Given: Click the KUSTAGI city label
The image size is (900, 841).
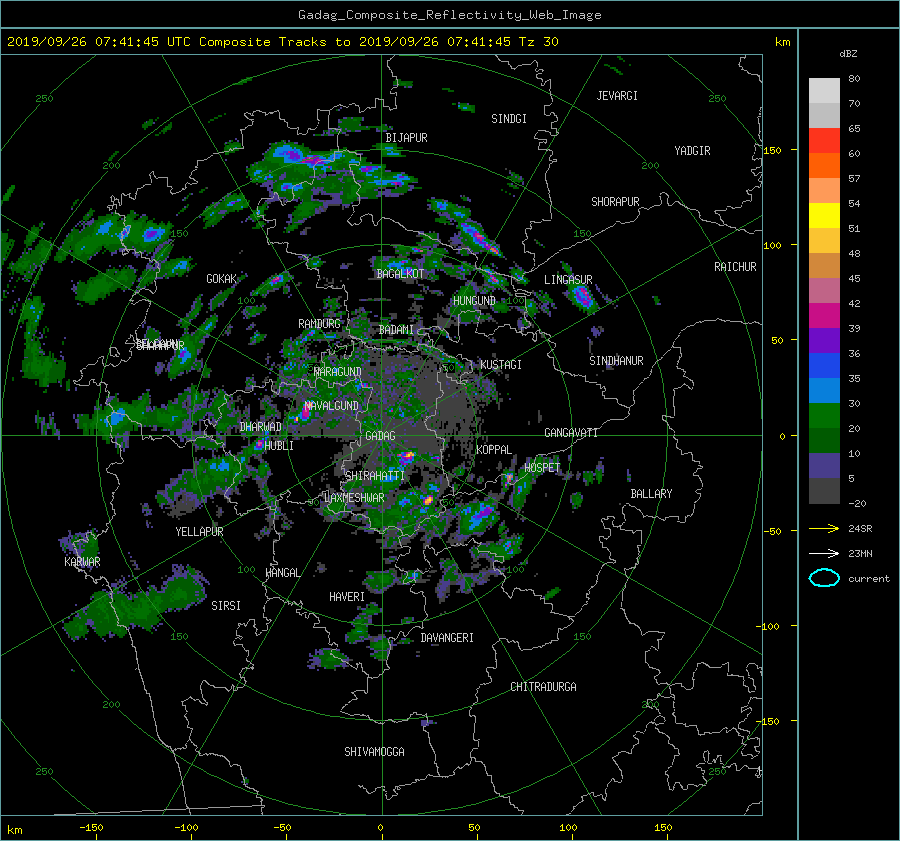Looking at the screenshot, I should [501, 365].
